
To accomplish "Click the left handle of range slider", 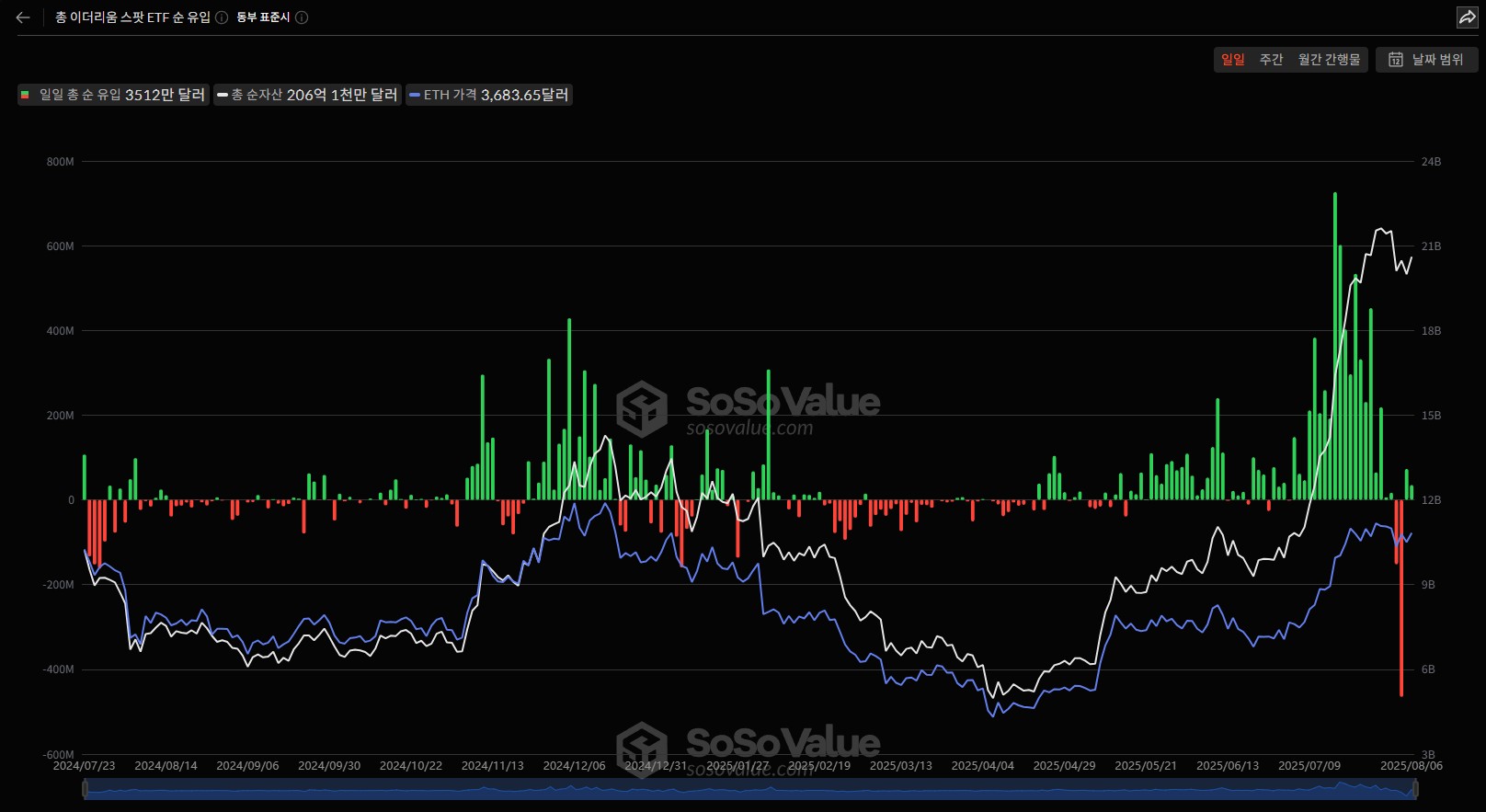I will click(85, 789).
